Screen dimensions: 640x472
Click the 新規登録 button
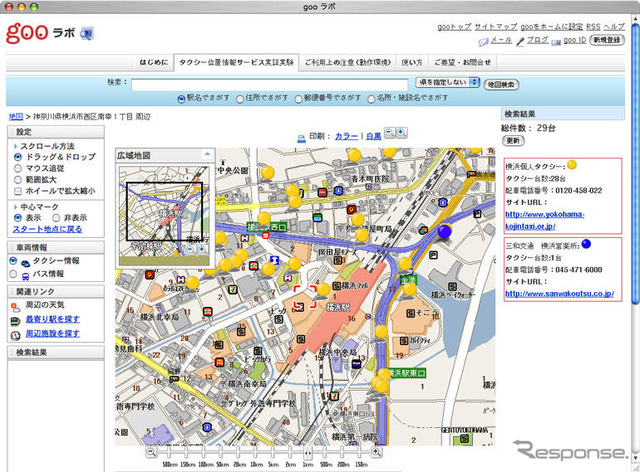607,40
